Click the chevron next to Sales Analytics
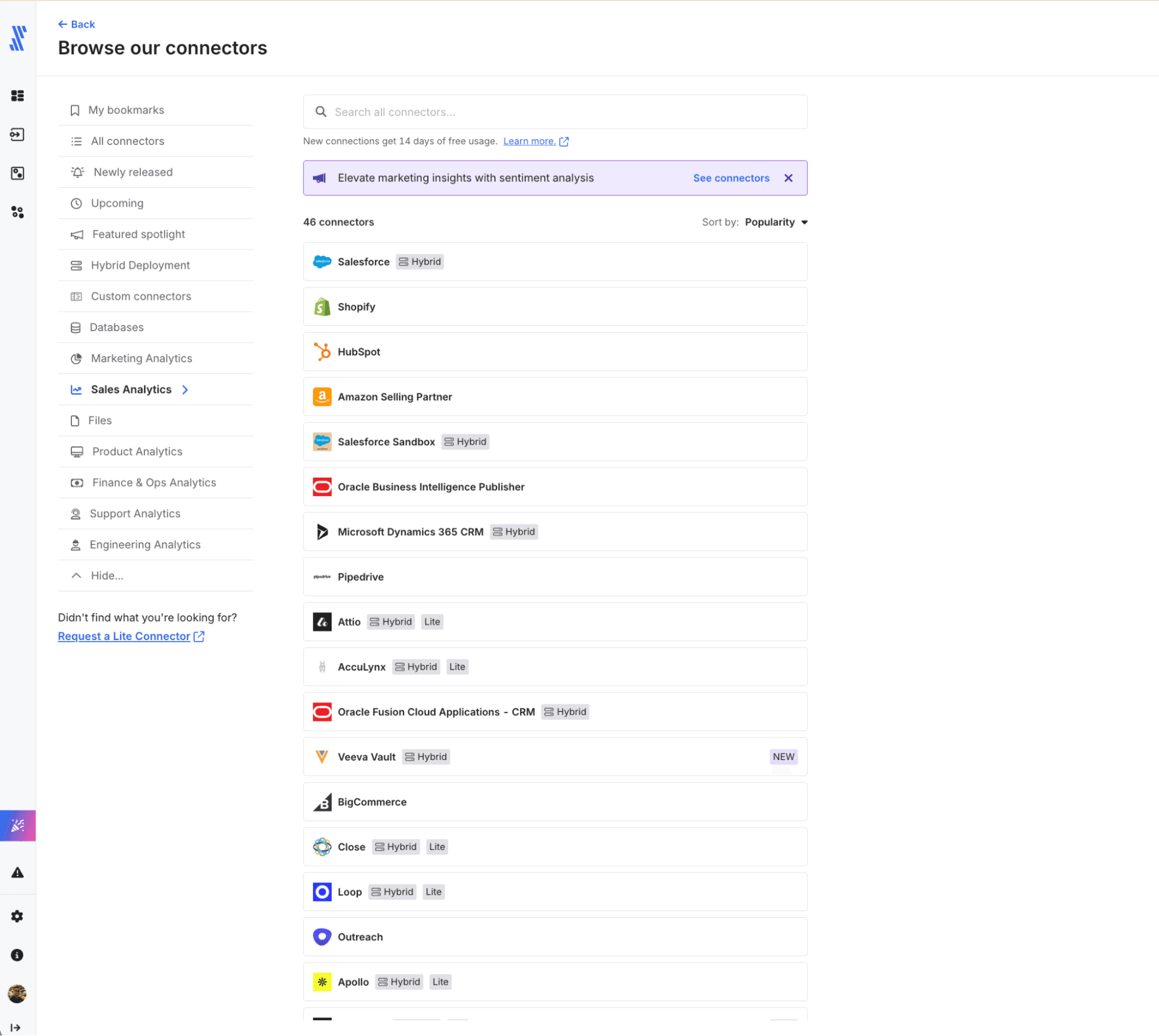 point(185,390)
